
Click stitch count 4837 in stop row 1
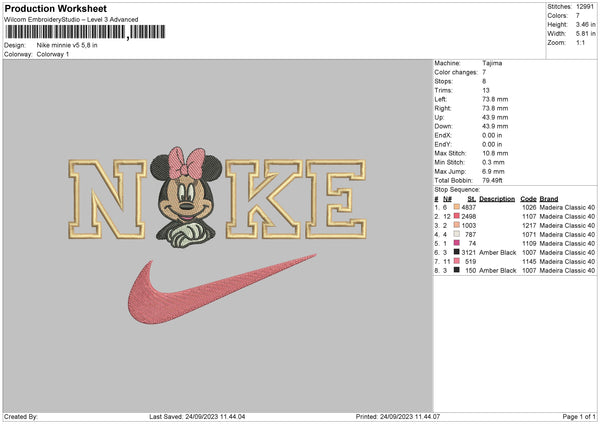click(x=469, y=207)
